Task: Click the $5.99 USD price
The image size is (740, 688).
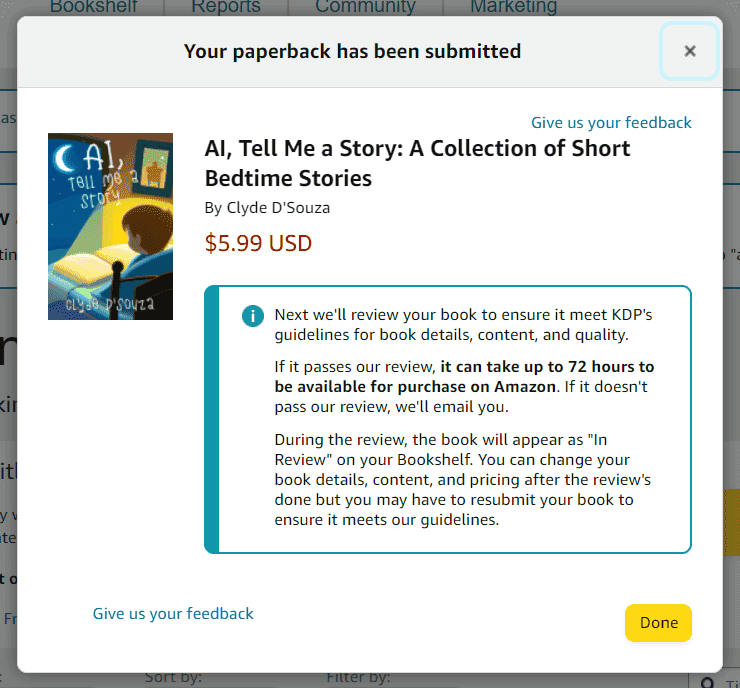Action: (x=258, y=243)
